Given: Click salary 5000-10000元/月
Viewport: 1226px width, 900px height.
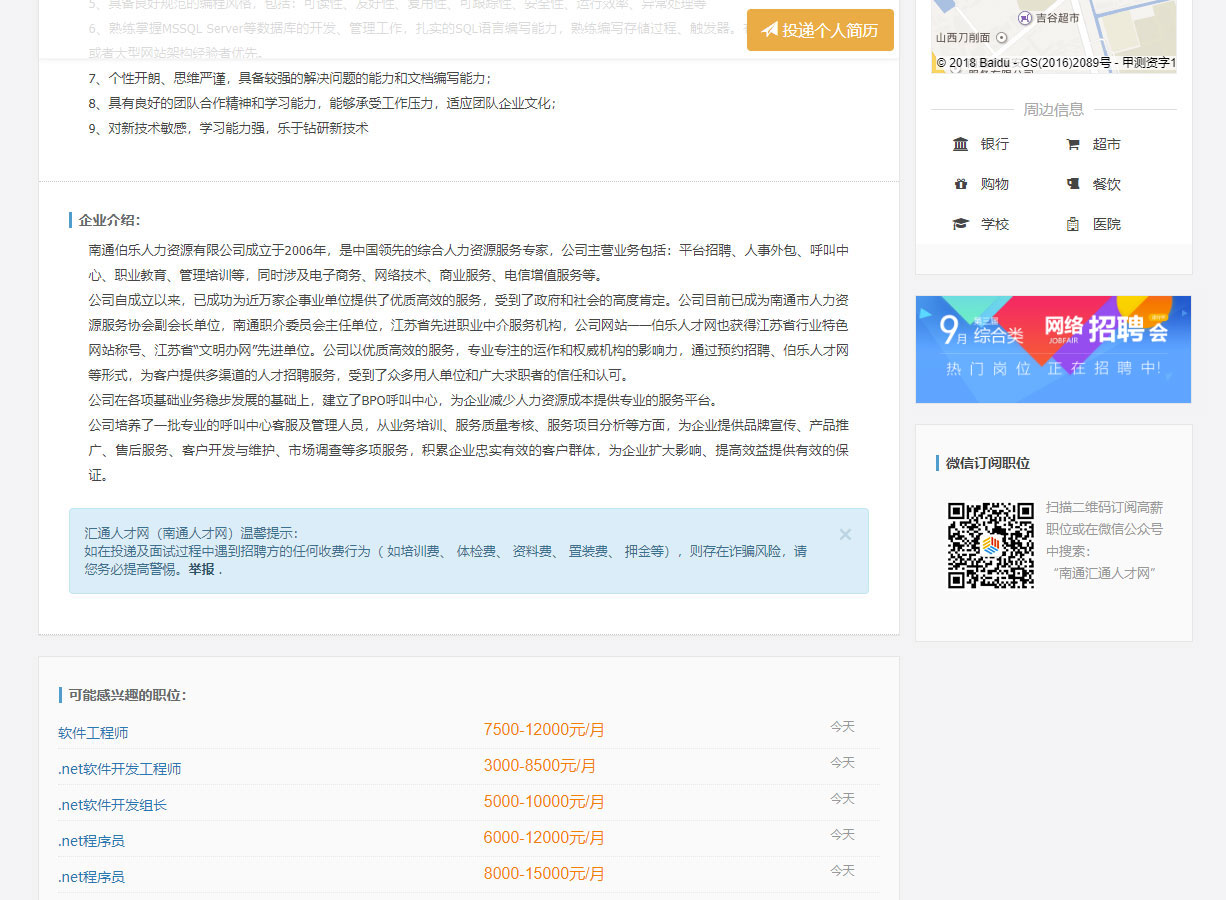Looking at the screenshot, I should (544, 802).
